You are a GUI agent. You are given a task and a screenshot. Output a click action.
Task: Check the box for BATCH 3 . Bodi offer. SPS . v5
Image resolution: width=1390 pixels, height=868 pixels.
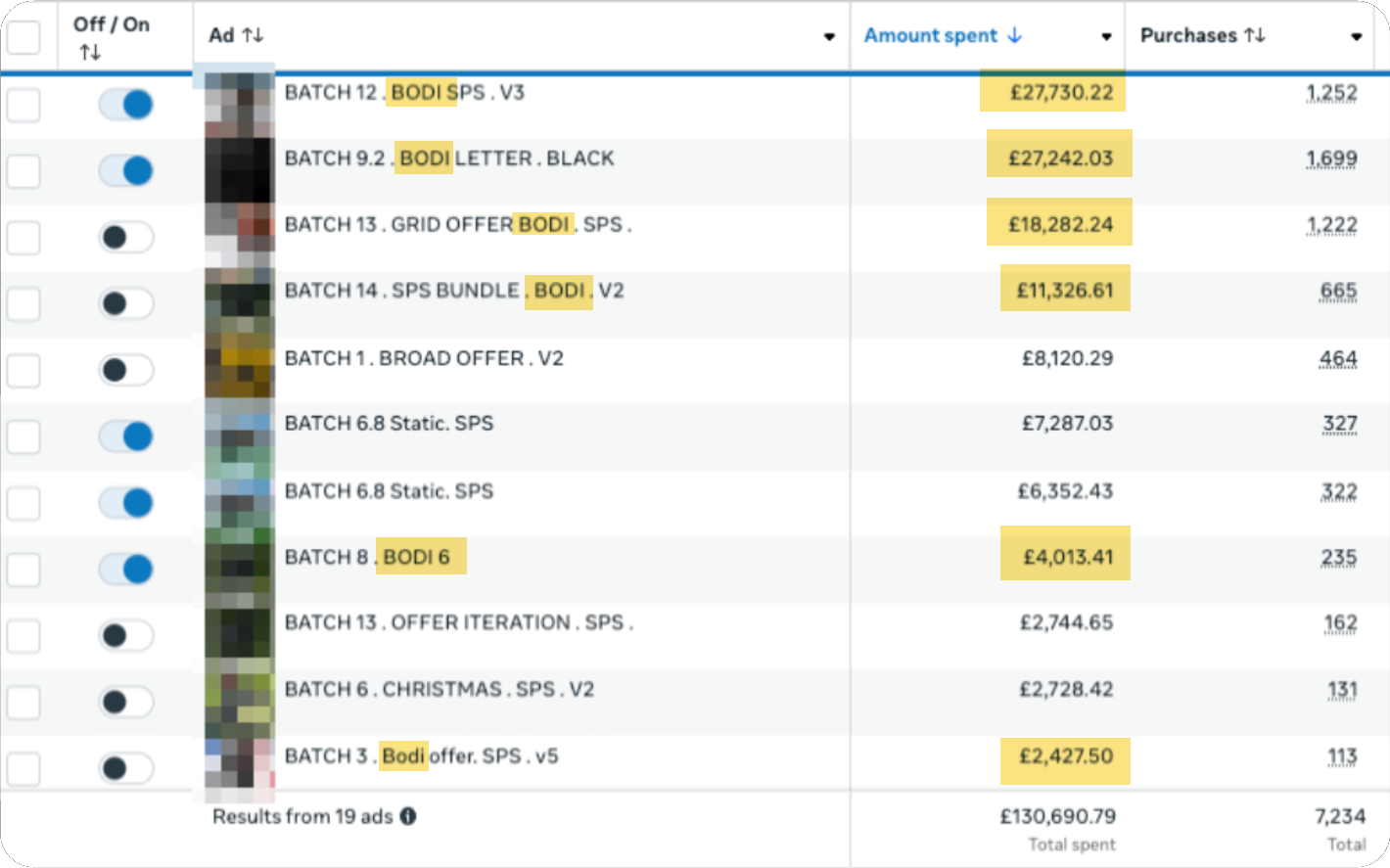point(23,768)
